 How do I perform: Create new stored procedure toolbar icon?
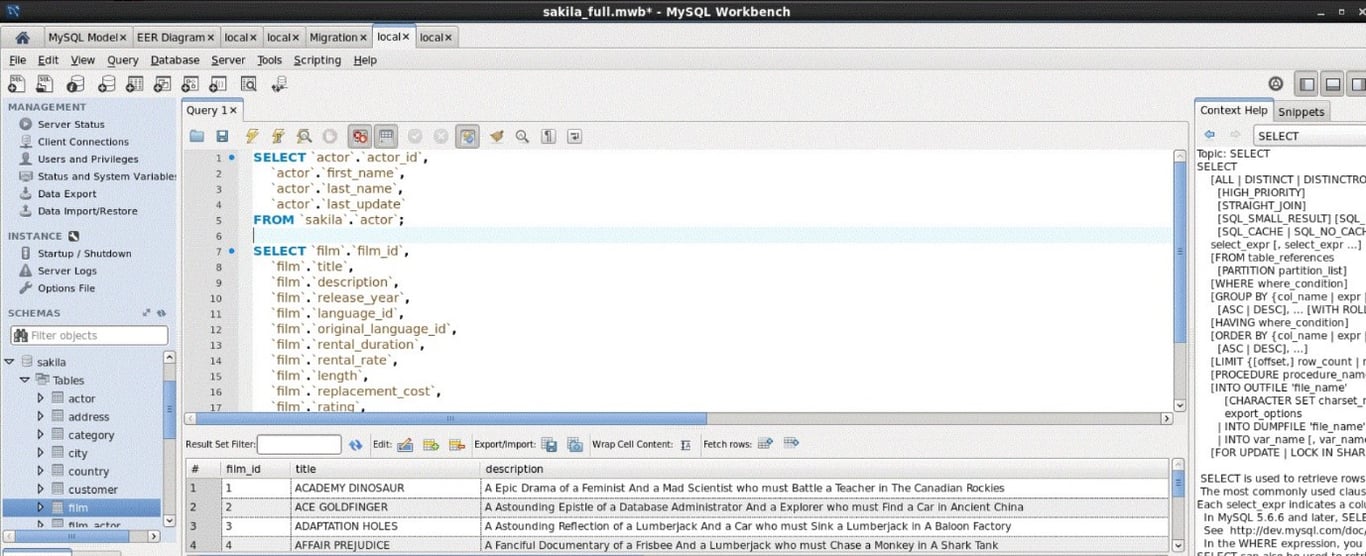pyautogui.click(x=192, y=85)
